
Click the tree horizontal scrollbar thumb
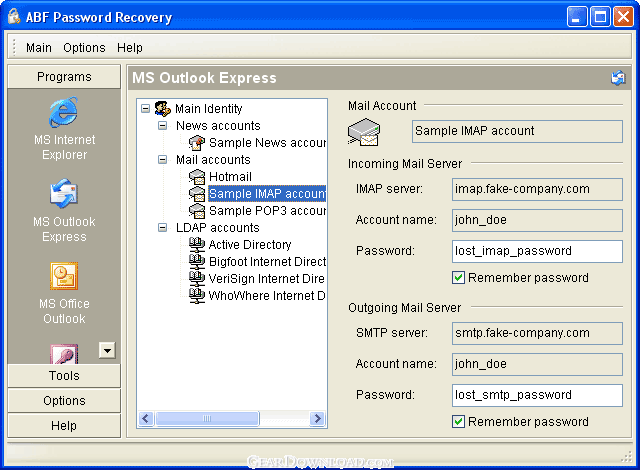click(x=207, y=418)
